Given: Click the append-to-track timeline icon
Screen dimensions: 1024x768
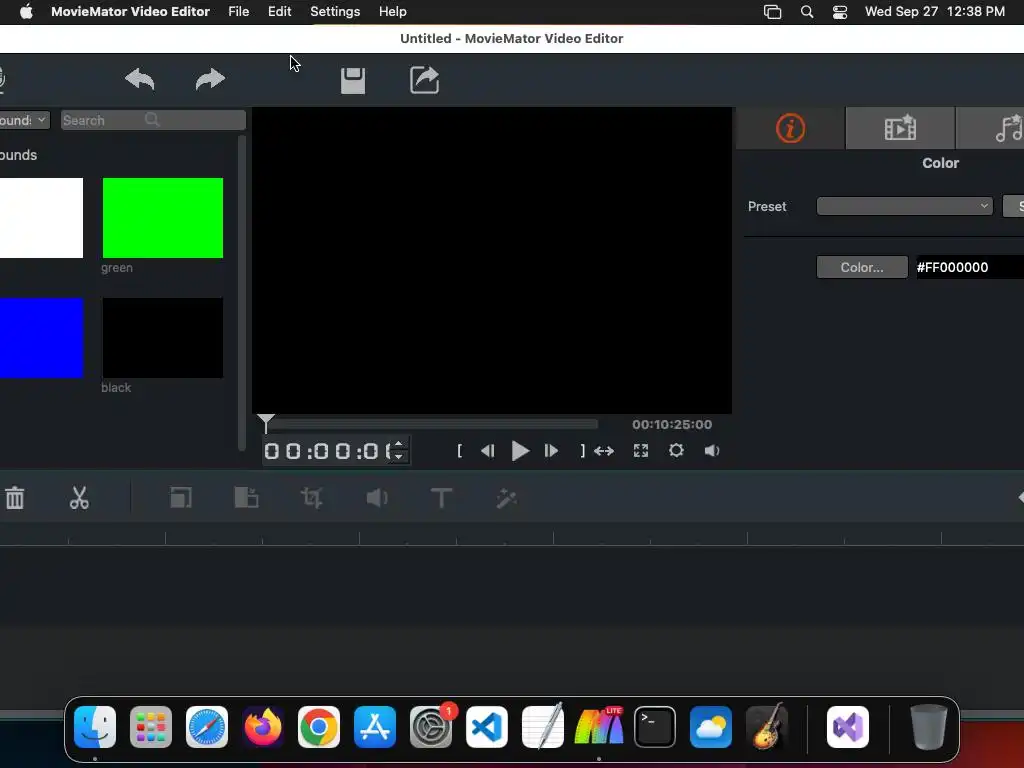Looking at the screenshot, I should point(181,498).
